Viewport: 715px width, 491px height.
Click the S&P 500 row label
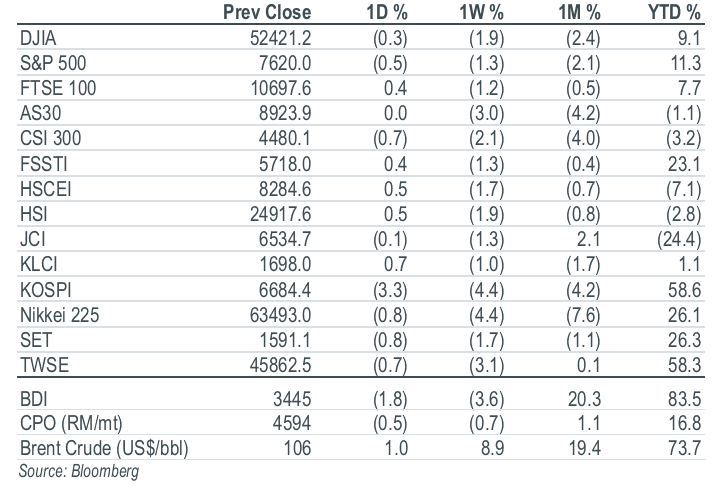pos(53,63)
